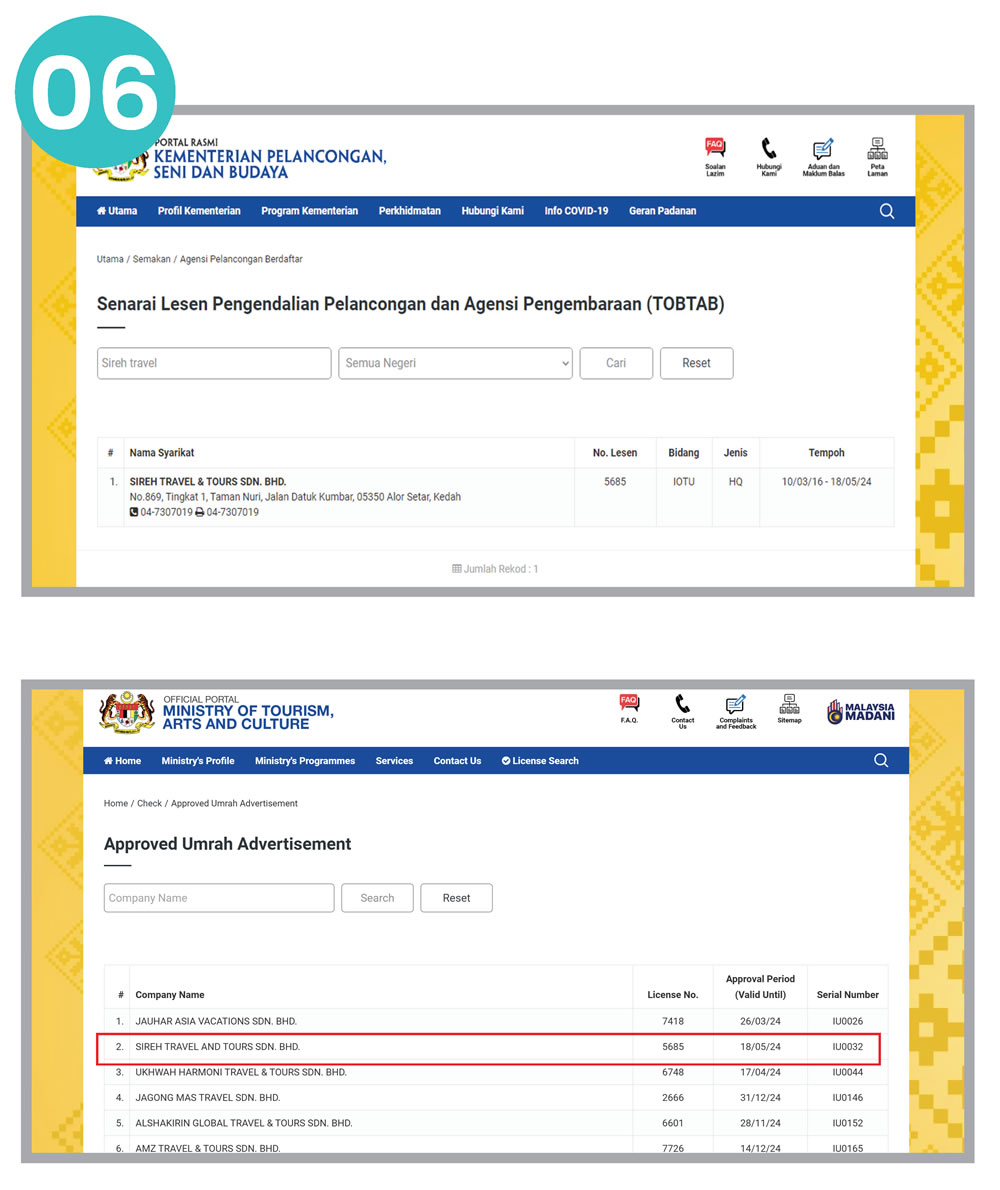Click search magnifier in Malay portal navbar
1000x1190 pixels.
click(x=886, y=211)
